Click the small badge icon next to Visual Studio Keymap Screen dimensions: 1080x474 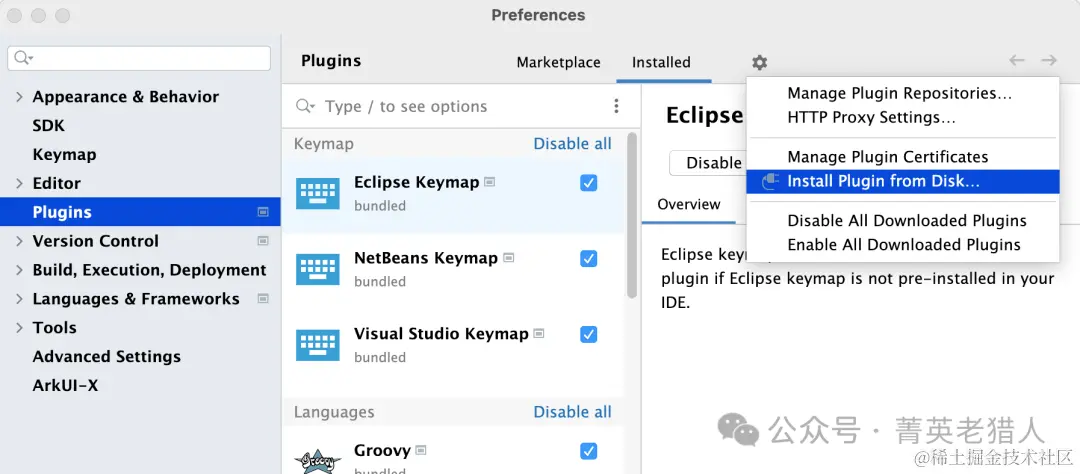pyautogui.click(x=539, y=333)
